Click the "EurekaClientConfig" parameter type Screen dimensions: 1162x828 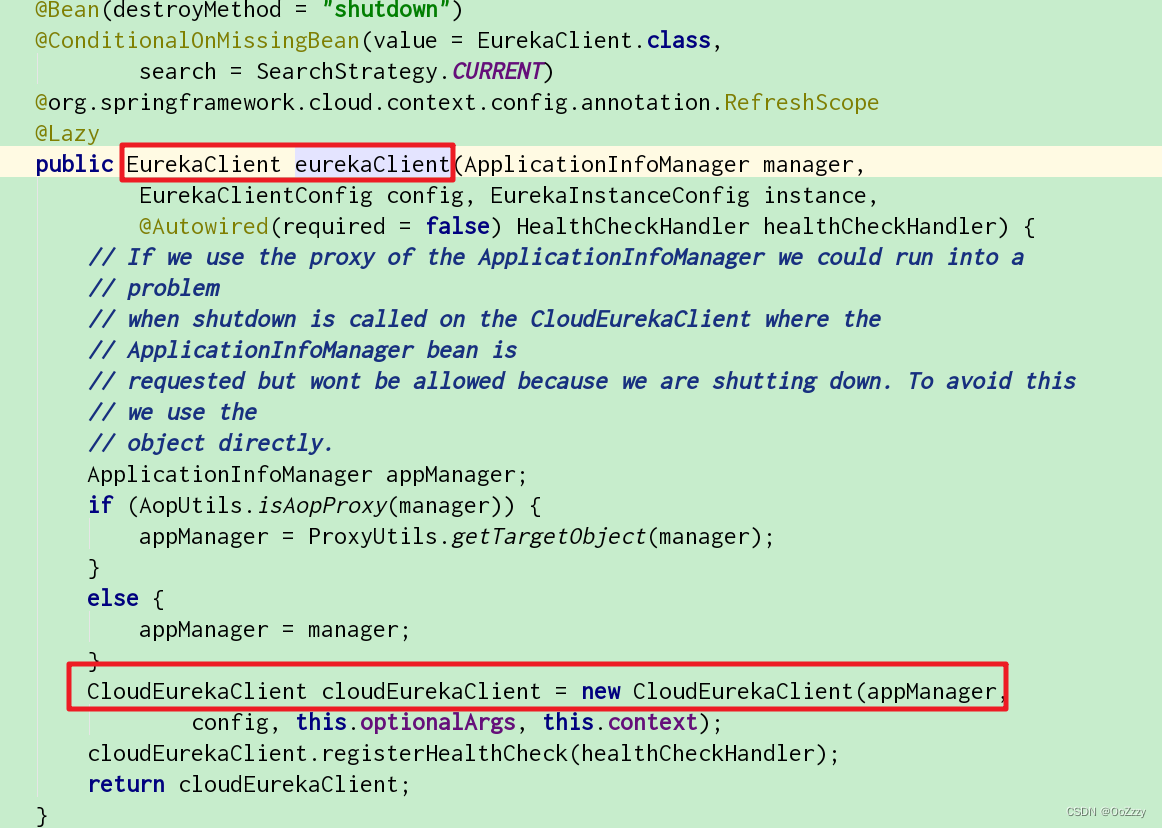[x=256, y=195]
